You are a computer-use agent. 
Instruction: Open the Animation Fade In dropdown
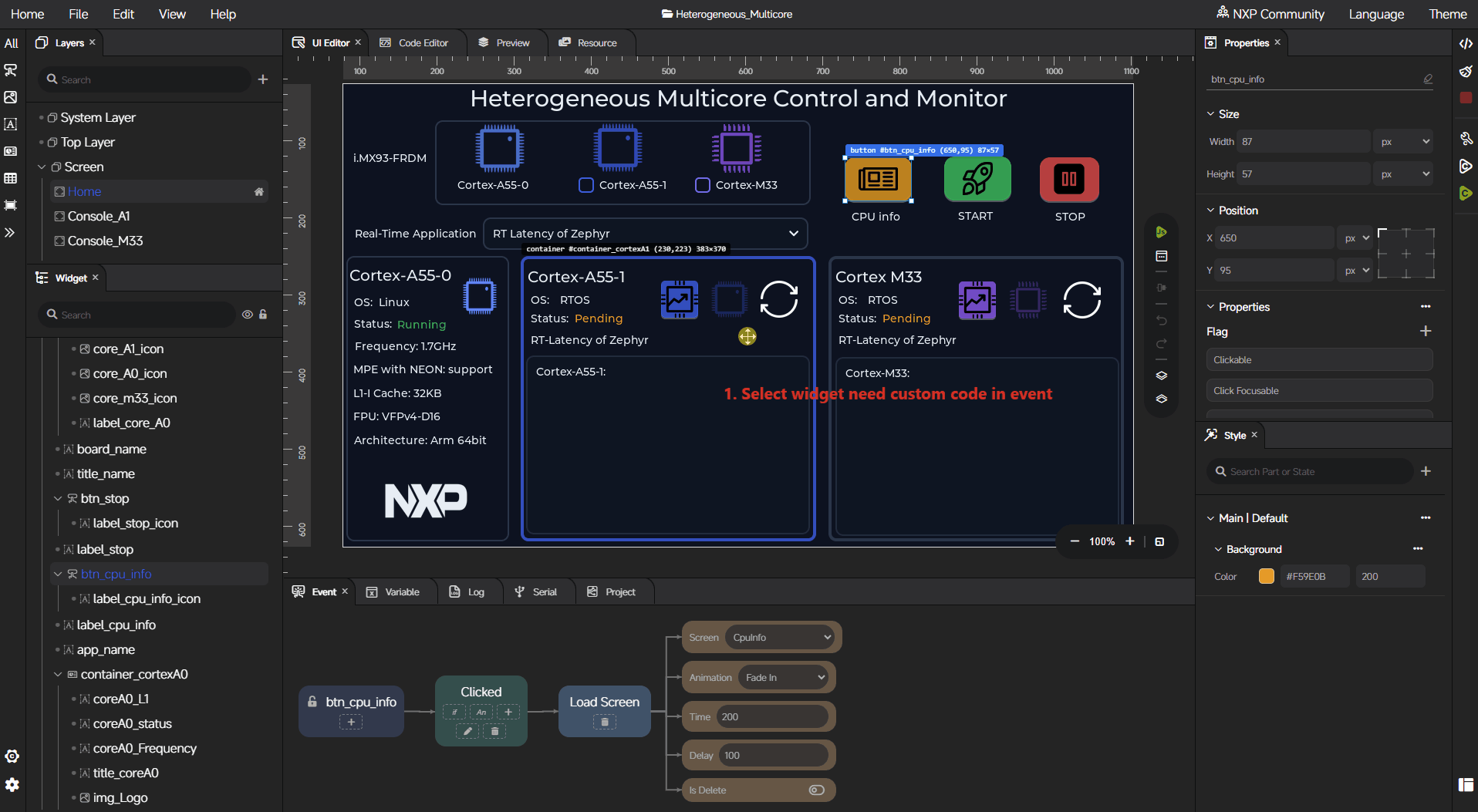784,677
